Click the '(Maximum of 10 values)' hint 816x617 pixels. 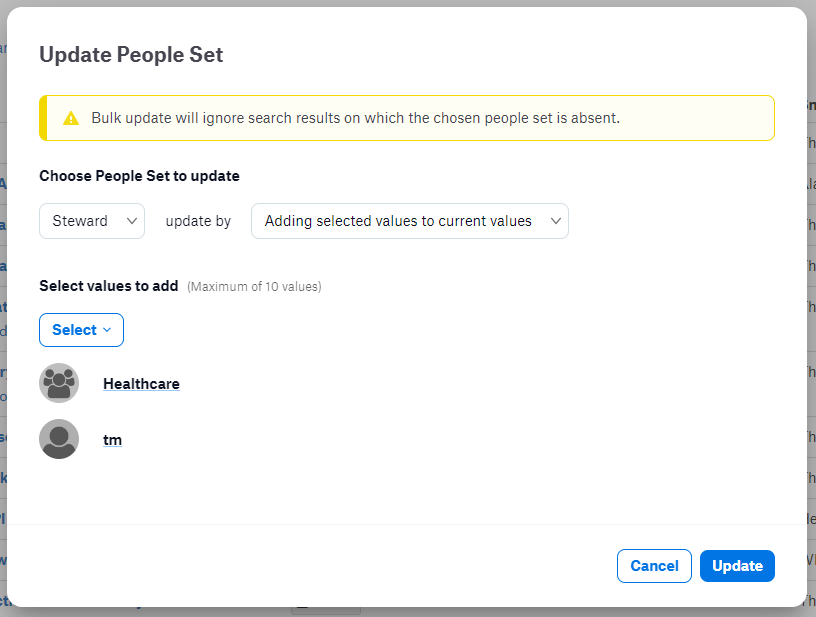[x=254, y=287]
